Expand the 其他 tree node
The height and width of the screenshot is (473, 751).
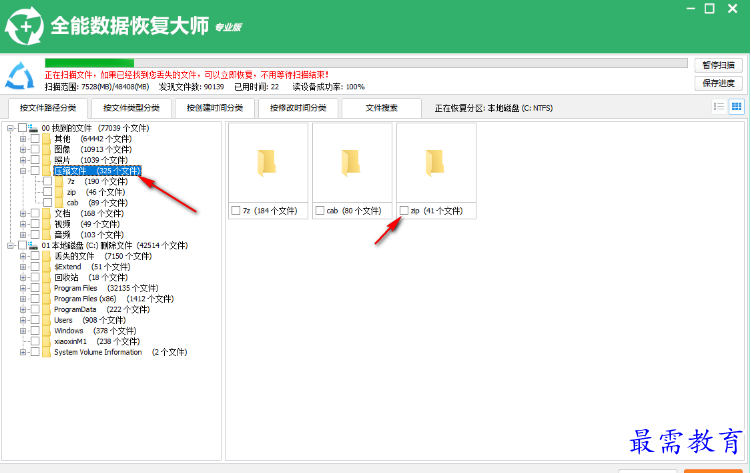[x=23, y=139]
